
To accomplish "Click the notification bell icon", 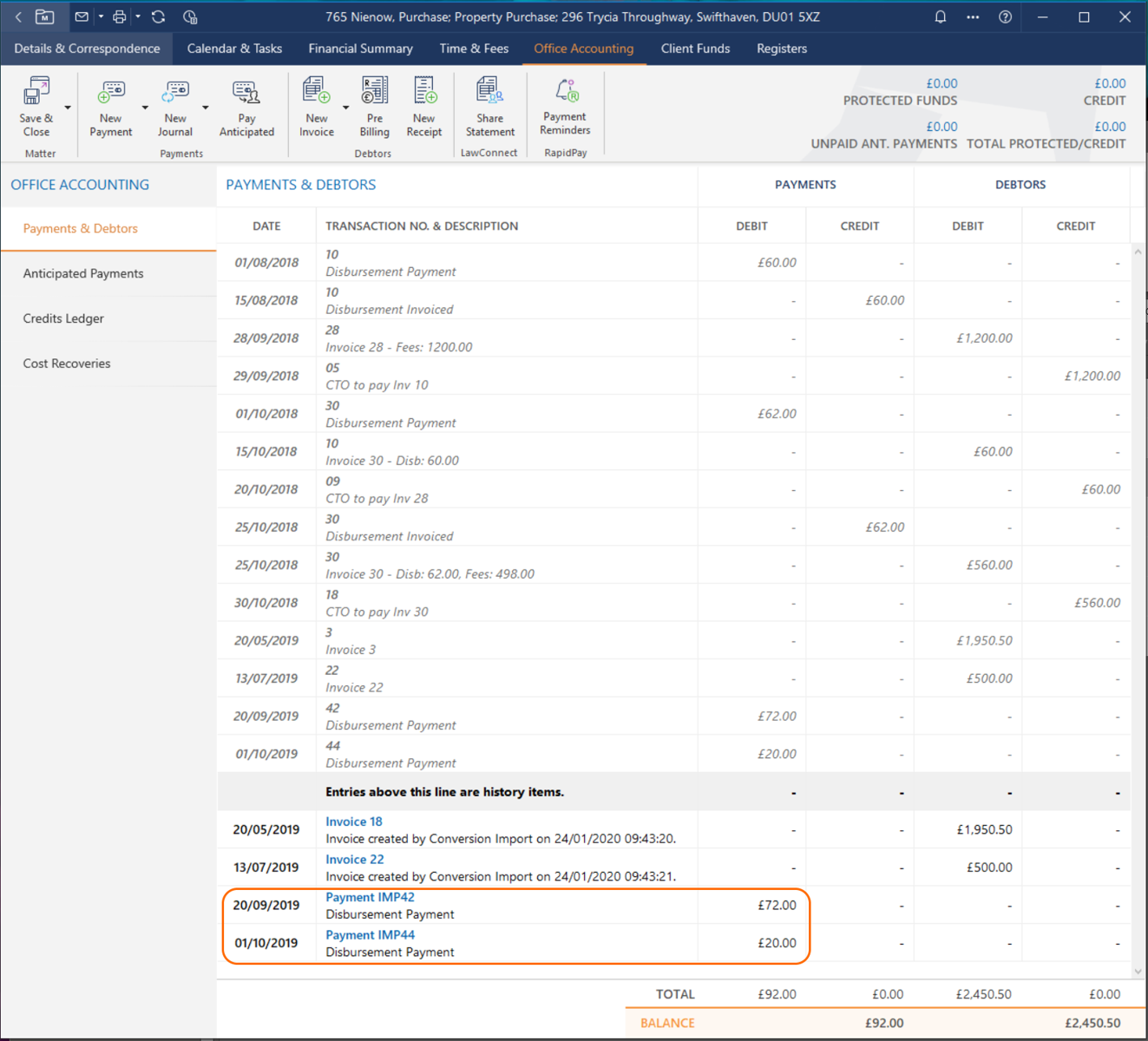I will tap(940, 16).
